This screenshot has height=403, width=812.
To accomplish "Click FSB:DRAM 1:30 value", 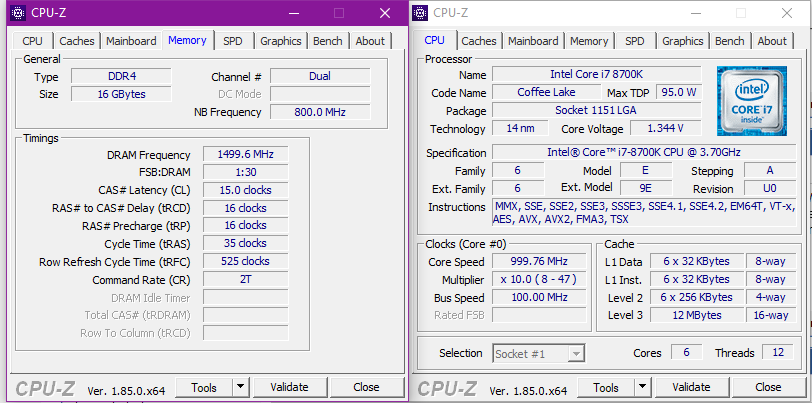I will (x=245, y=172).
